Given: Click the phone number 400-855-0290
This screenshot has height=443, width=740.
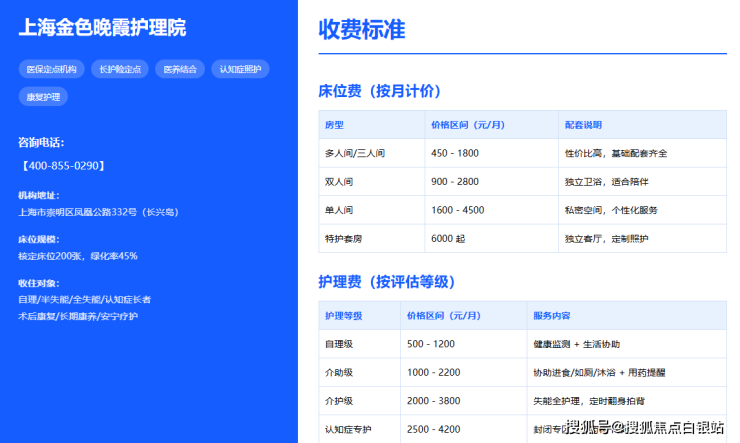Looking at the screenshot, I should pos(64,166).
